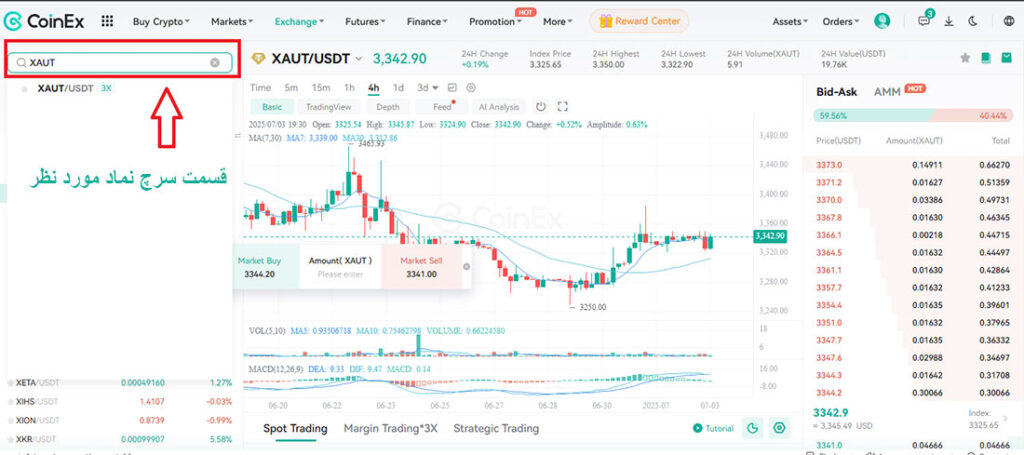Expand the XAUT/USDT pair selector arrow
The height and width of the screenshot is (455, 1024).
[x=358, y=59]
